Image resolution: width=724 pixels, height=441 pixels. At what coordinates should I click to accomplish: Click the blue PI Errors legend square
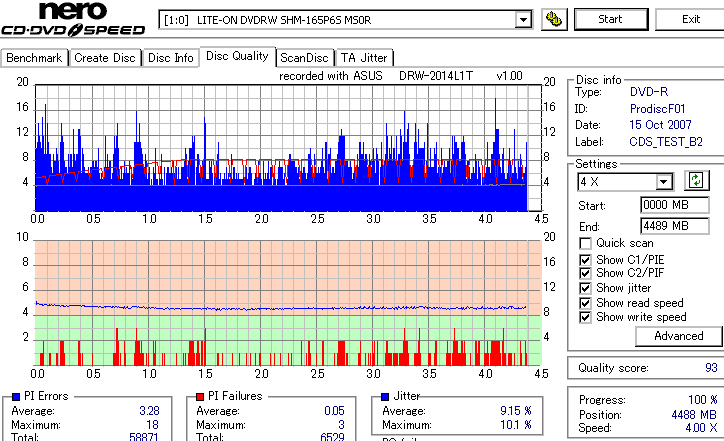tap(16, 396)
